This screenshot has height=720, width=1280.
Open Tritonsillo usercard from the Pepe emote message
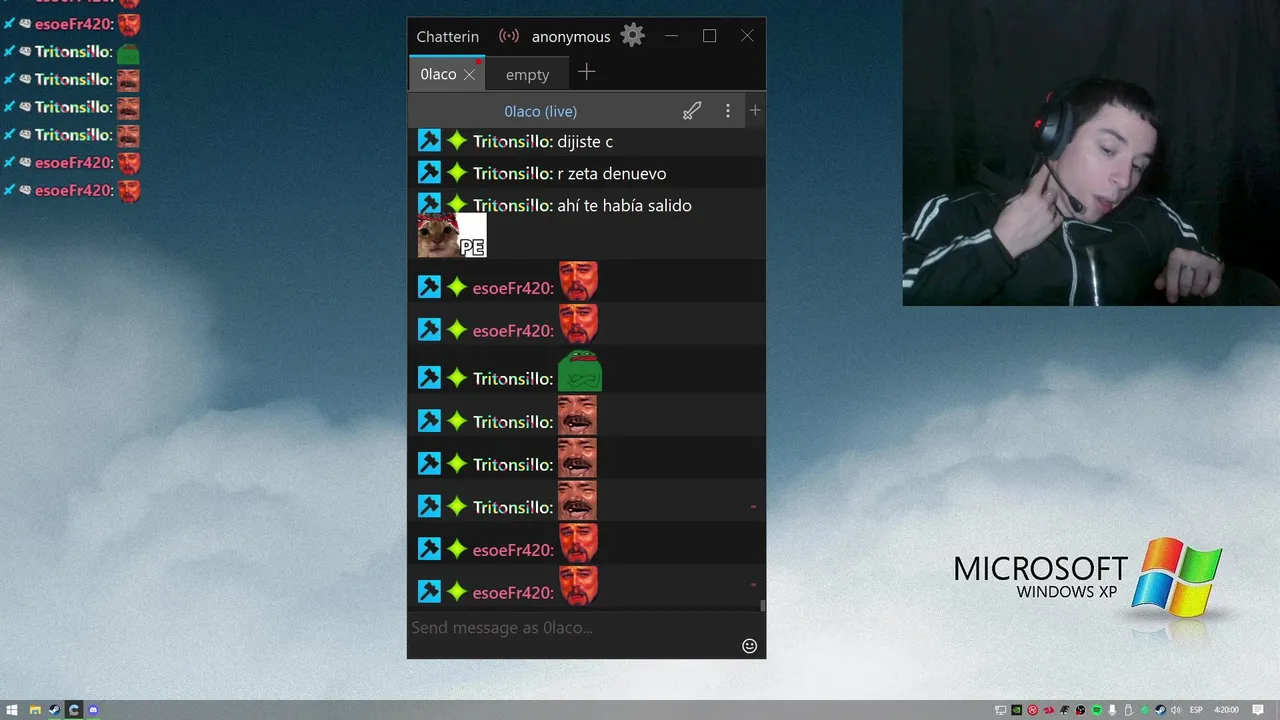point(513,378)
